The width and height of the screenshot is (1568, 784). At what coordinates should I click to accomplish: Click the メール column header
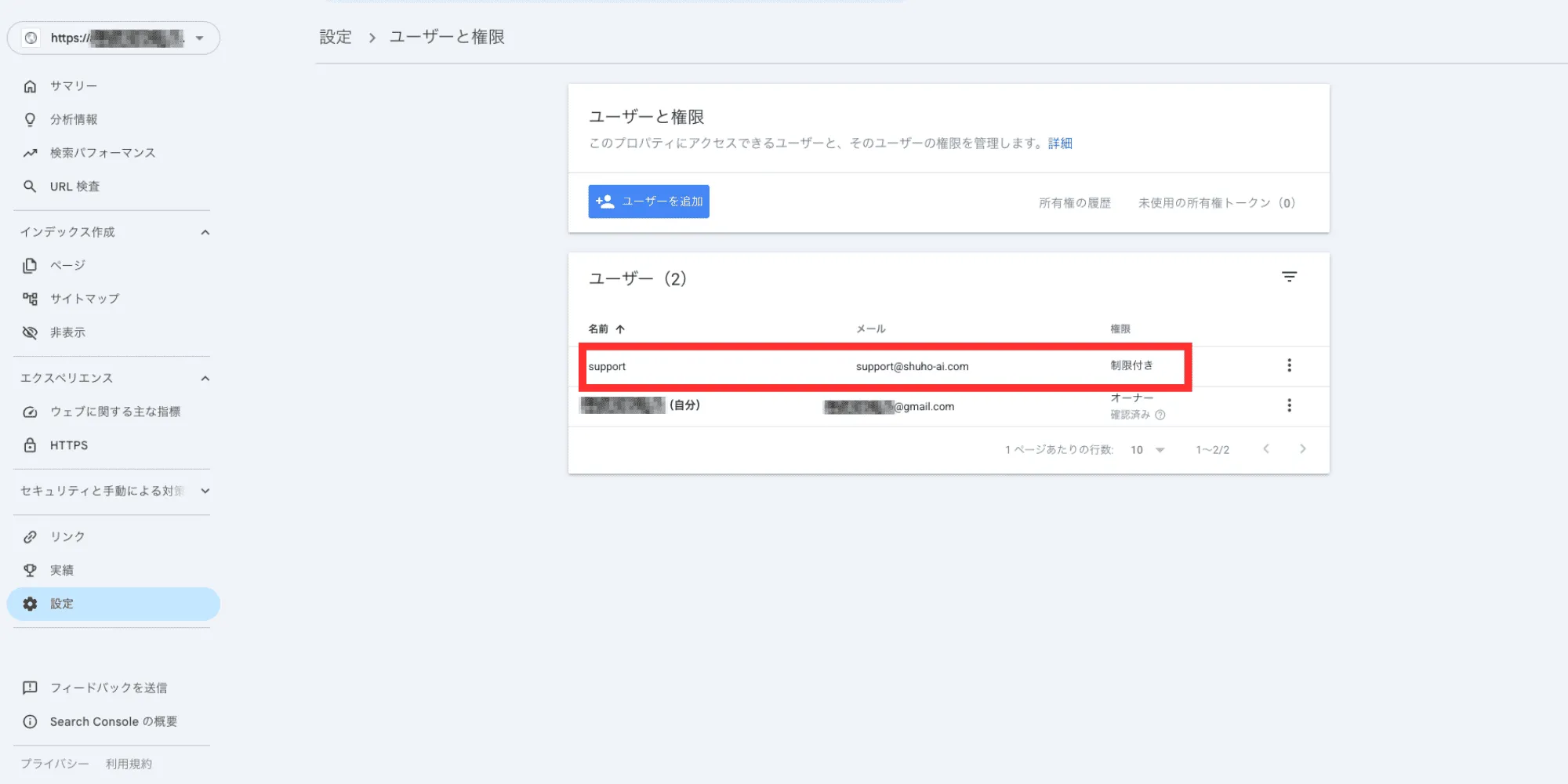pos(870,329)
